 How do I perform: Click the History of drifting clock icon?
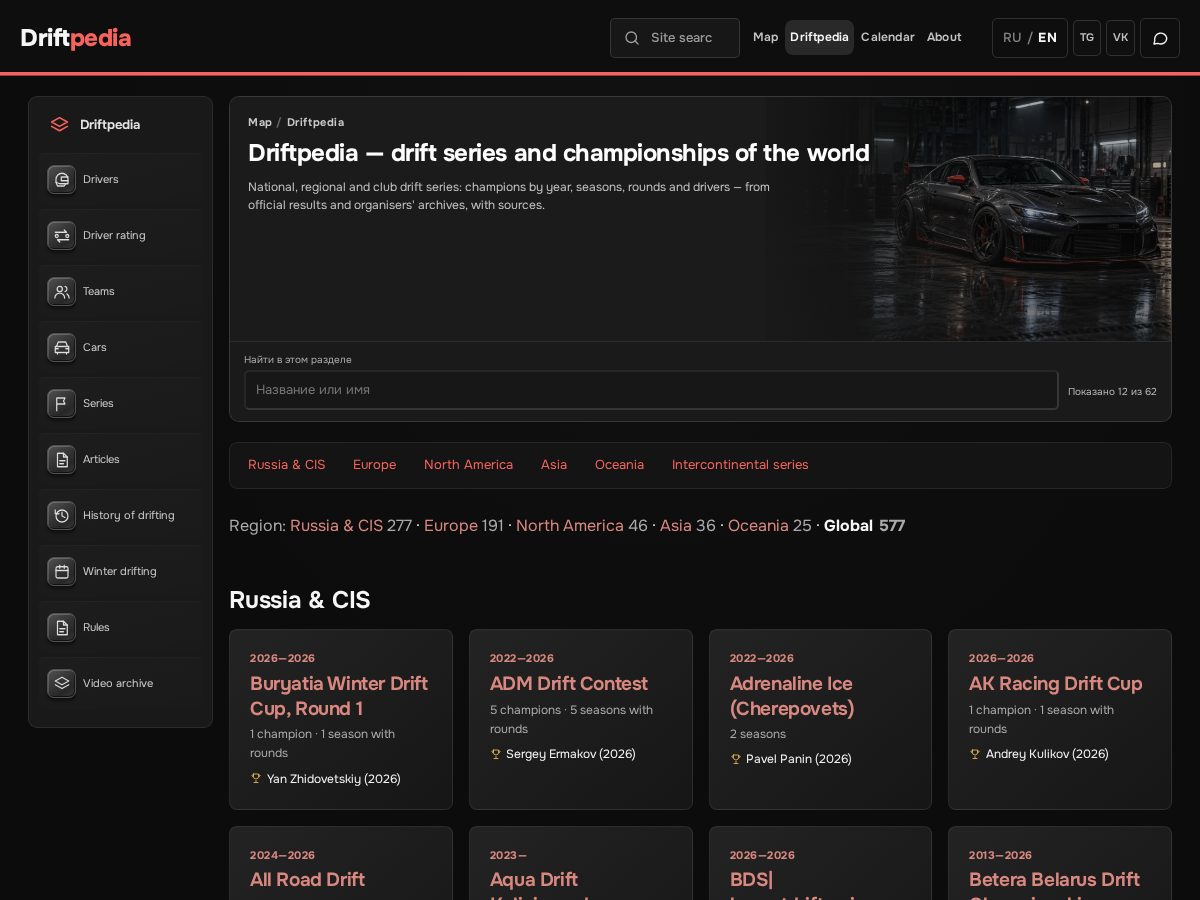click(x=62, y=516)
